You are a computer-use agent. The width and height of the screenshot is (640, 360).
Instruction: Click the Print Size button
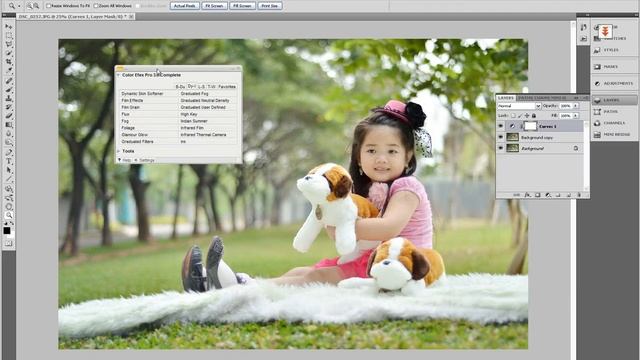click(270, 6)
